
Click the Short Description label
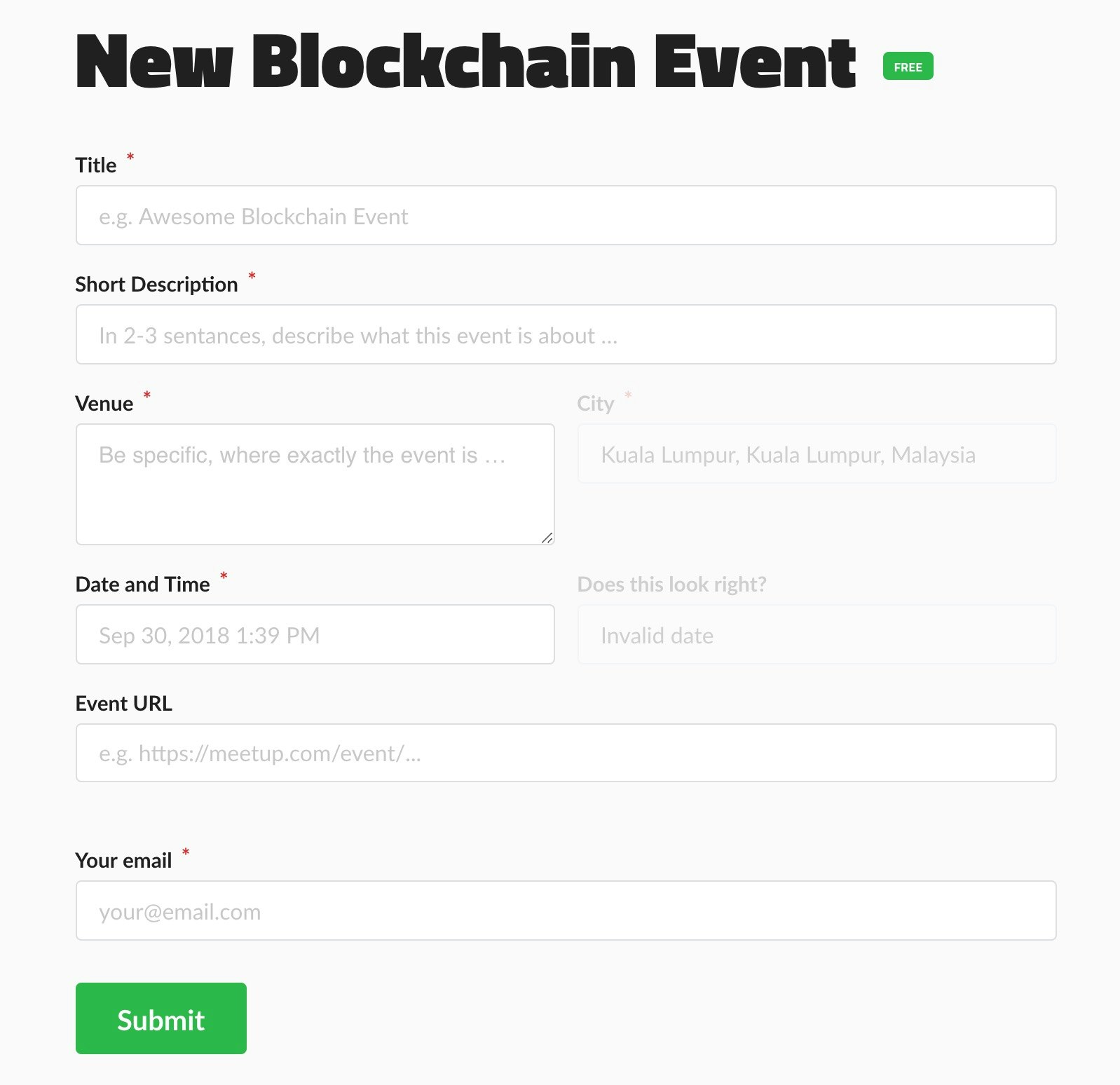(156, 284)
